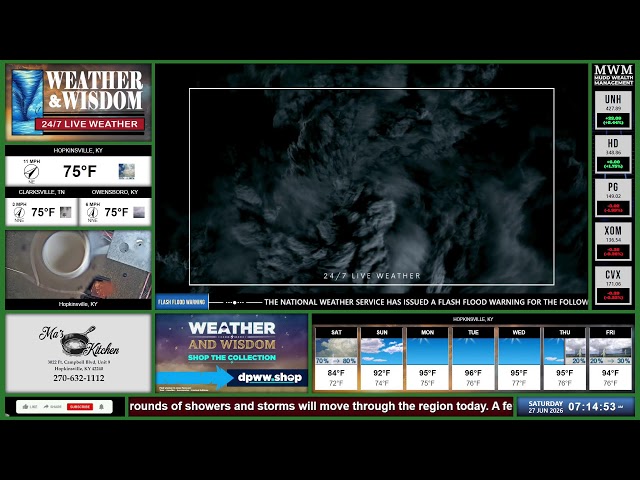Click the 07:14:53 clock readout
The height and width of the screenshot is (480, 640).
[x=592, y=407]
